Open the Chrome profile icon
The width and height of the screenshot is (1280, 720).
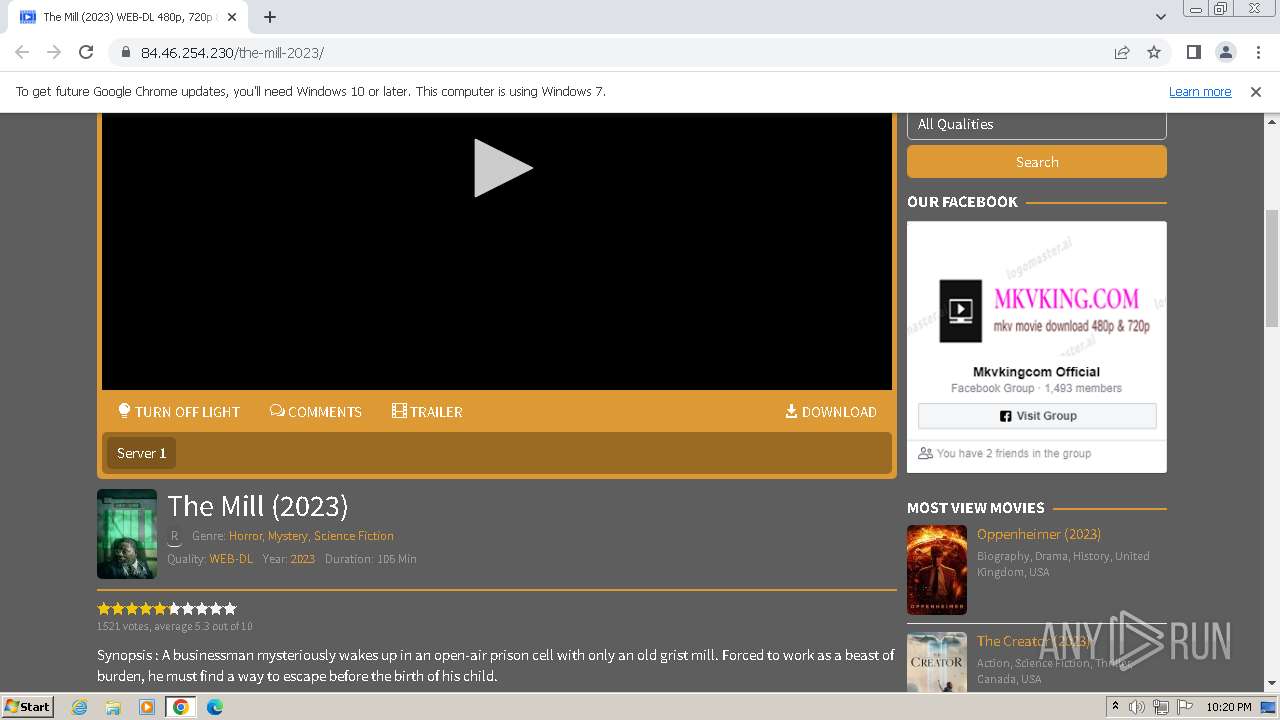click(x=1226, y=52)
